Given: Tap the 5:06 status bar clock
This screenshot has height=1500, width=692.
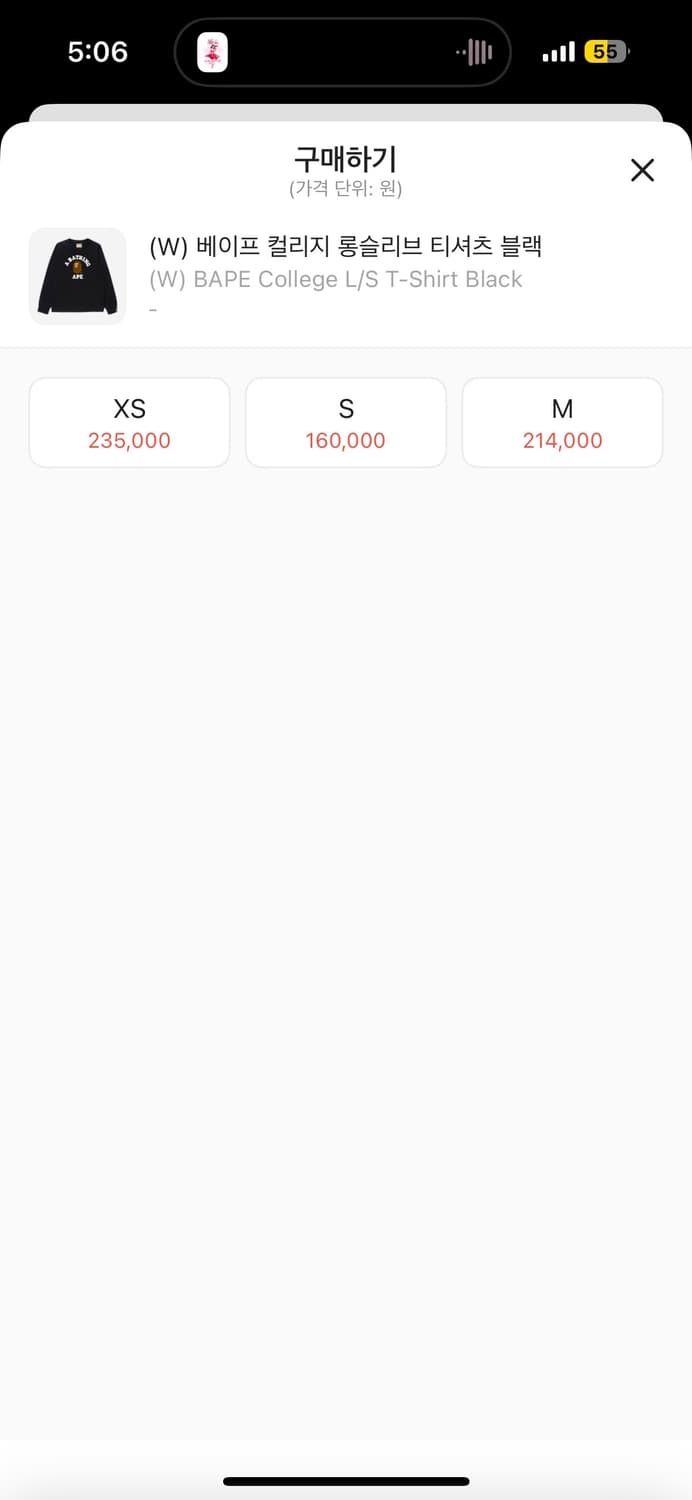Looking at the screenshot, I should (98, 52).
